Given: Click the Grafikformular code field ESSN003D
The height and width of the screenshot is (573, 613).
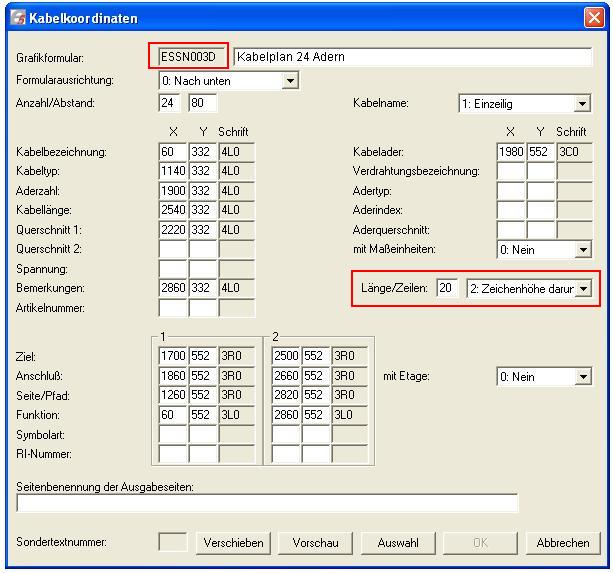Looking at the screenshot, I should coord(193,57).
